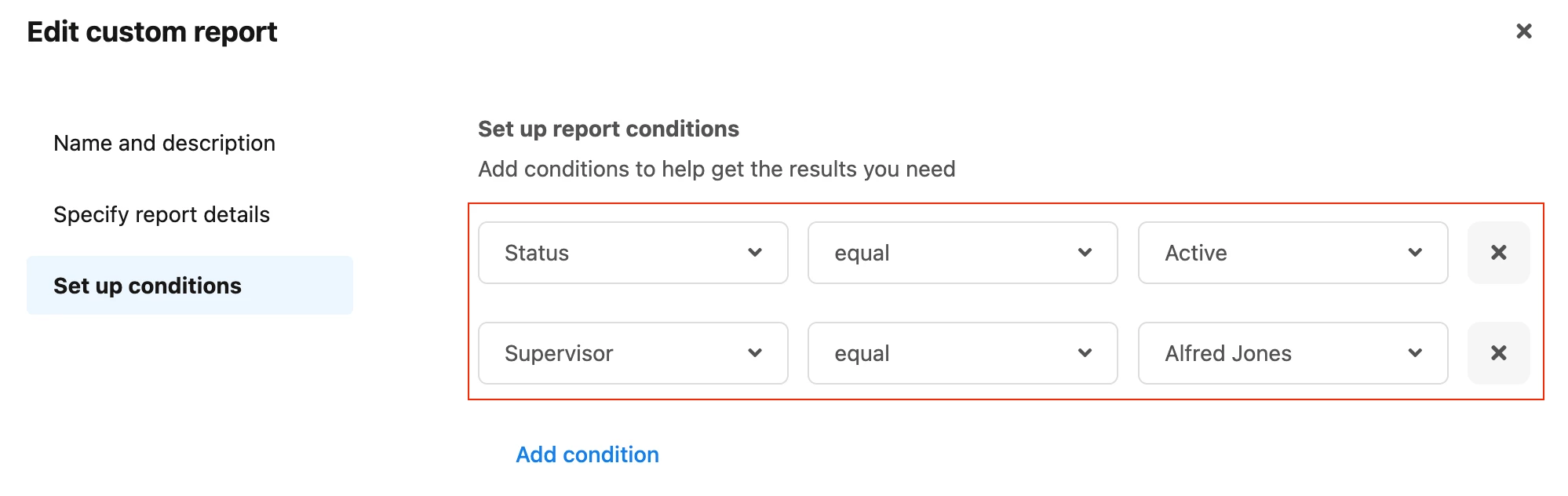Open the equal operator dropdown for Status
This screenshot has height=496, width=1568.
(963, 253)
